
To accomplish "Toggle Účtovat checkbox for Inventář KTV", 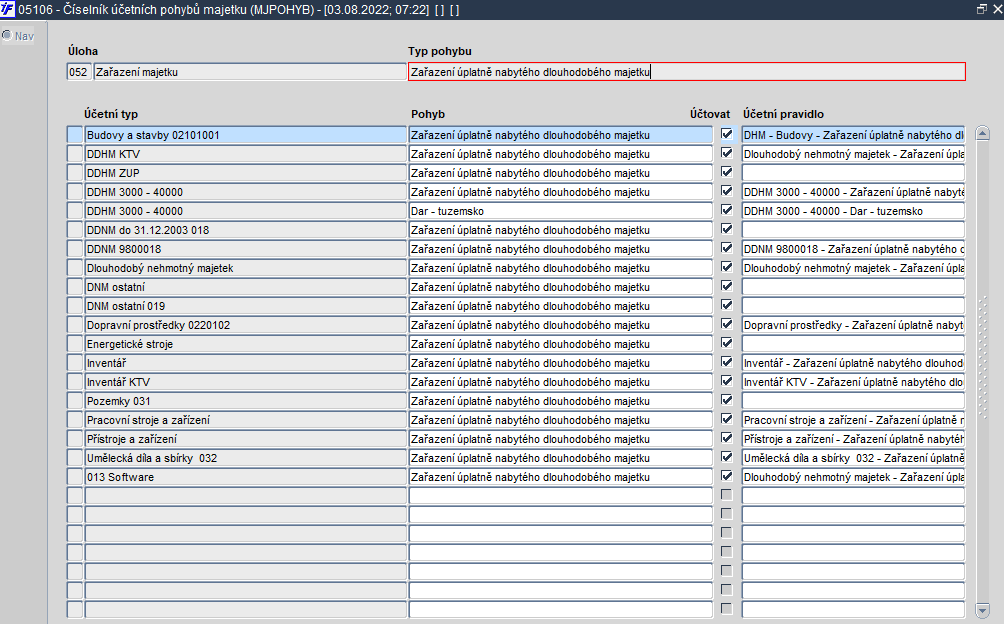I will pyautogui.click(x=726, y=381).
